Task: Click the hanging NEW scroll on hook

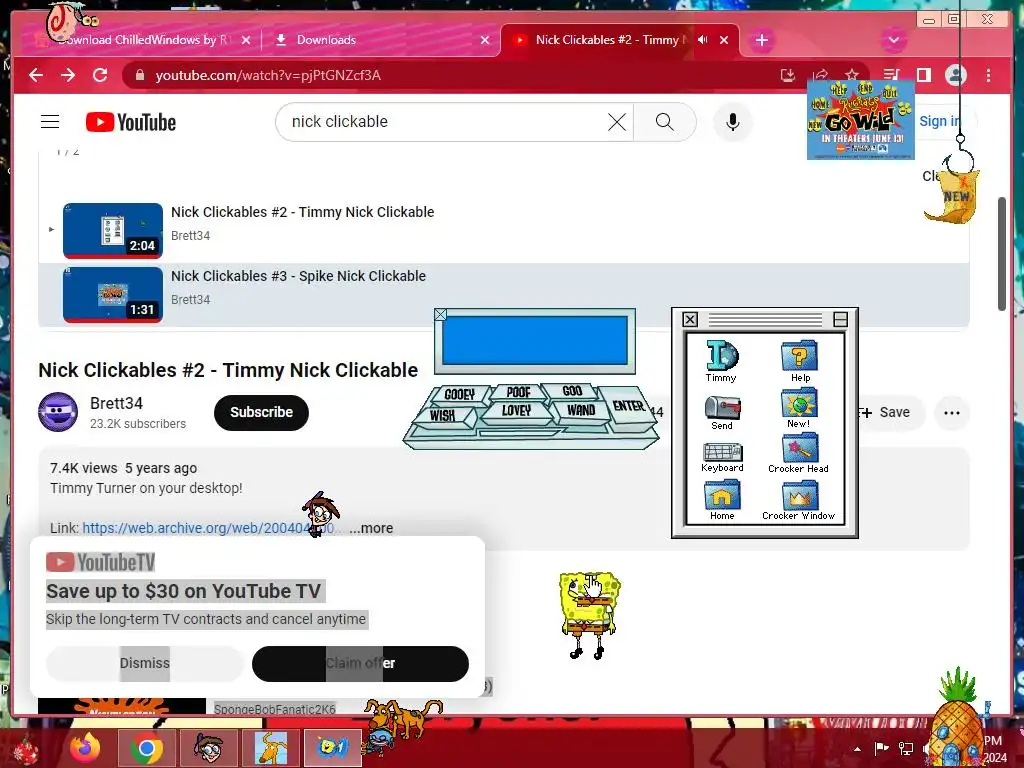Action: pos(953,196)
